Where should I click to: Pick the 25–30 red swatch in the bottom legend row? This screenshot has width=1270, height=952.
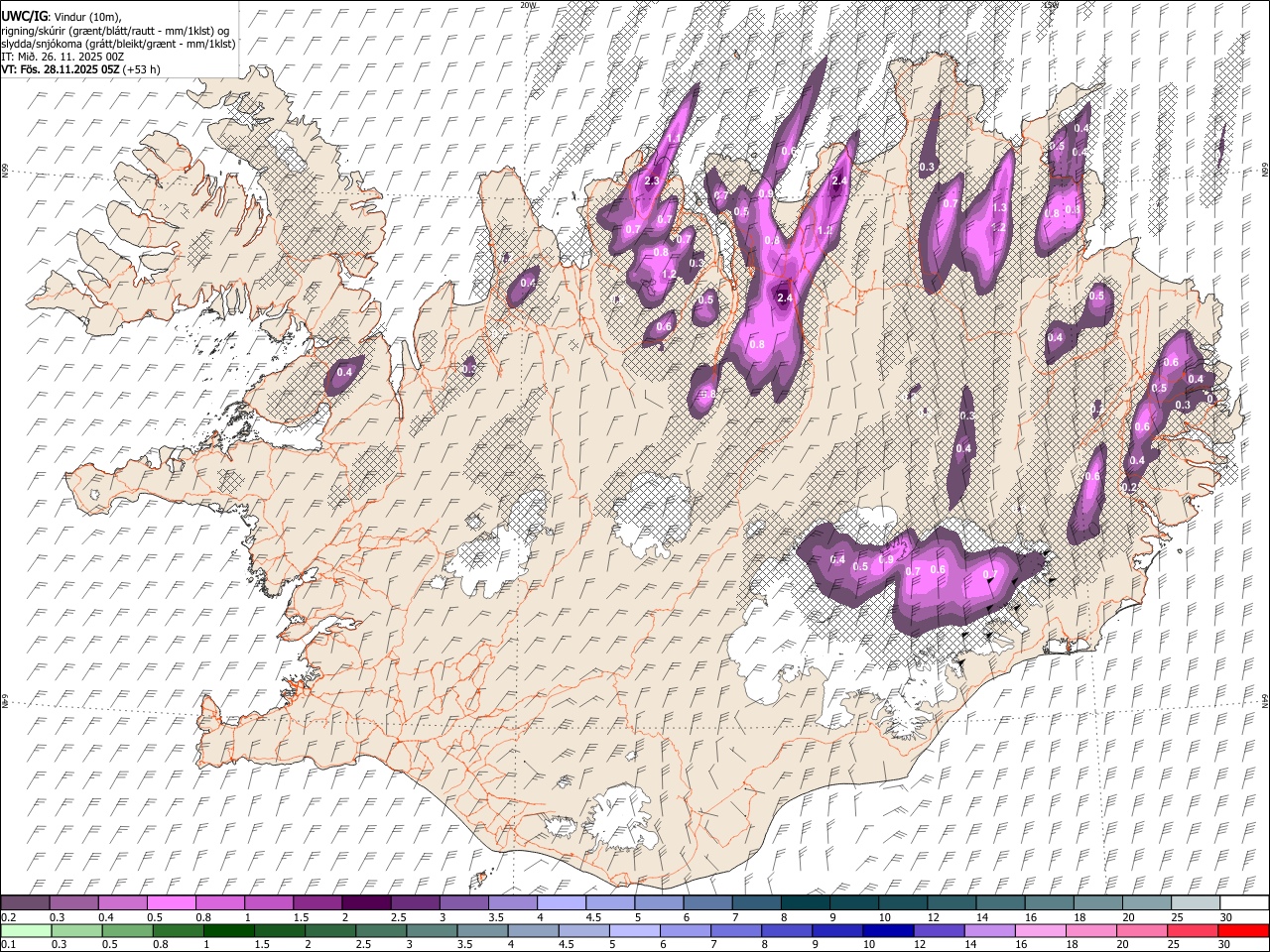coord(1194,930)
